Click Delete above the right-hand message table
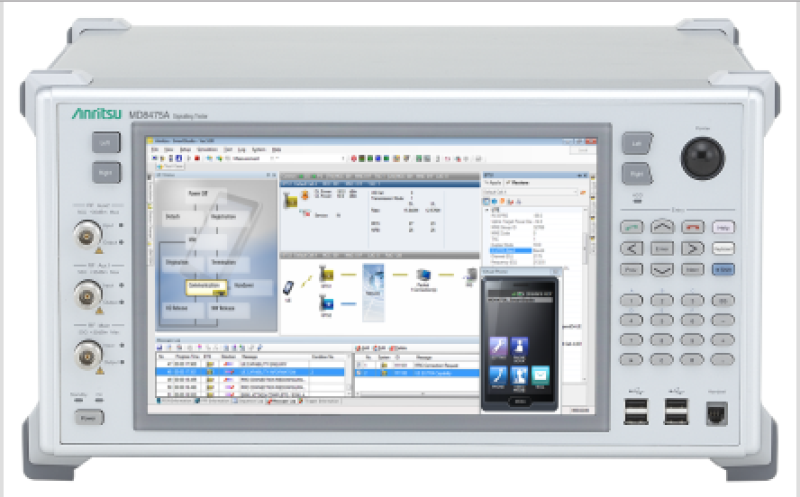 [x=398, y=348]
